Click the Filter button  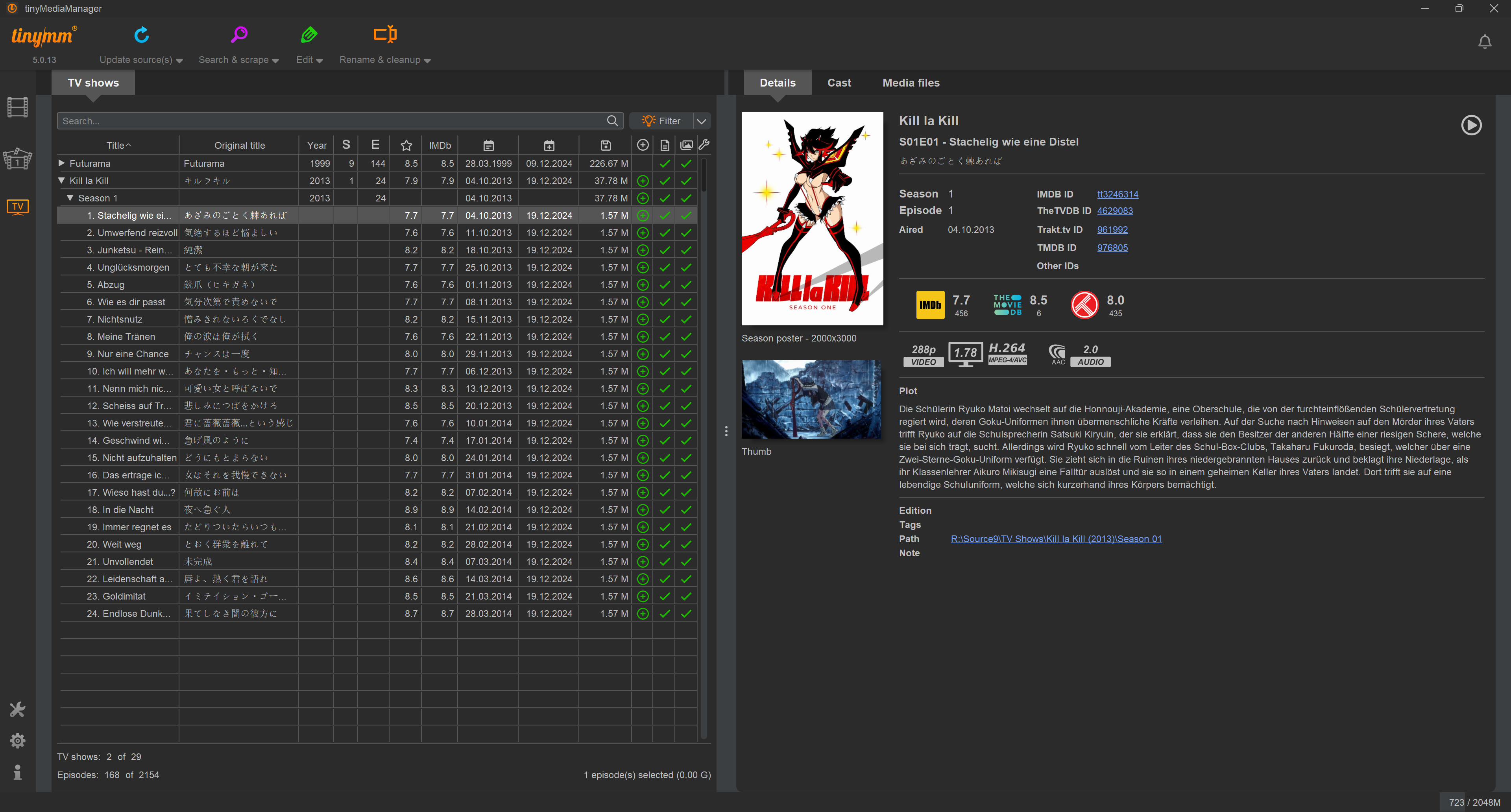pos(661,121)
